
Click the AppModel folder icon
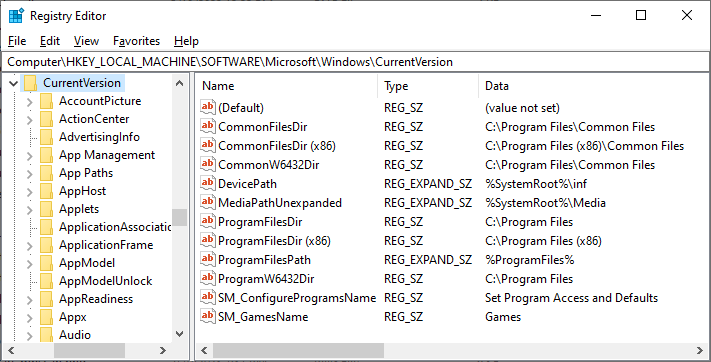coord(46,263)
